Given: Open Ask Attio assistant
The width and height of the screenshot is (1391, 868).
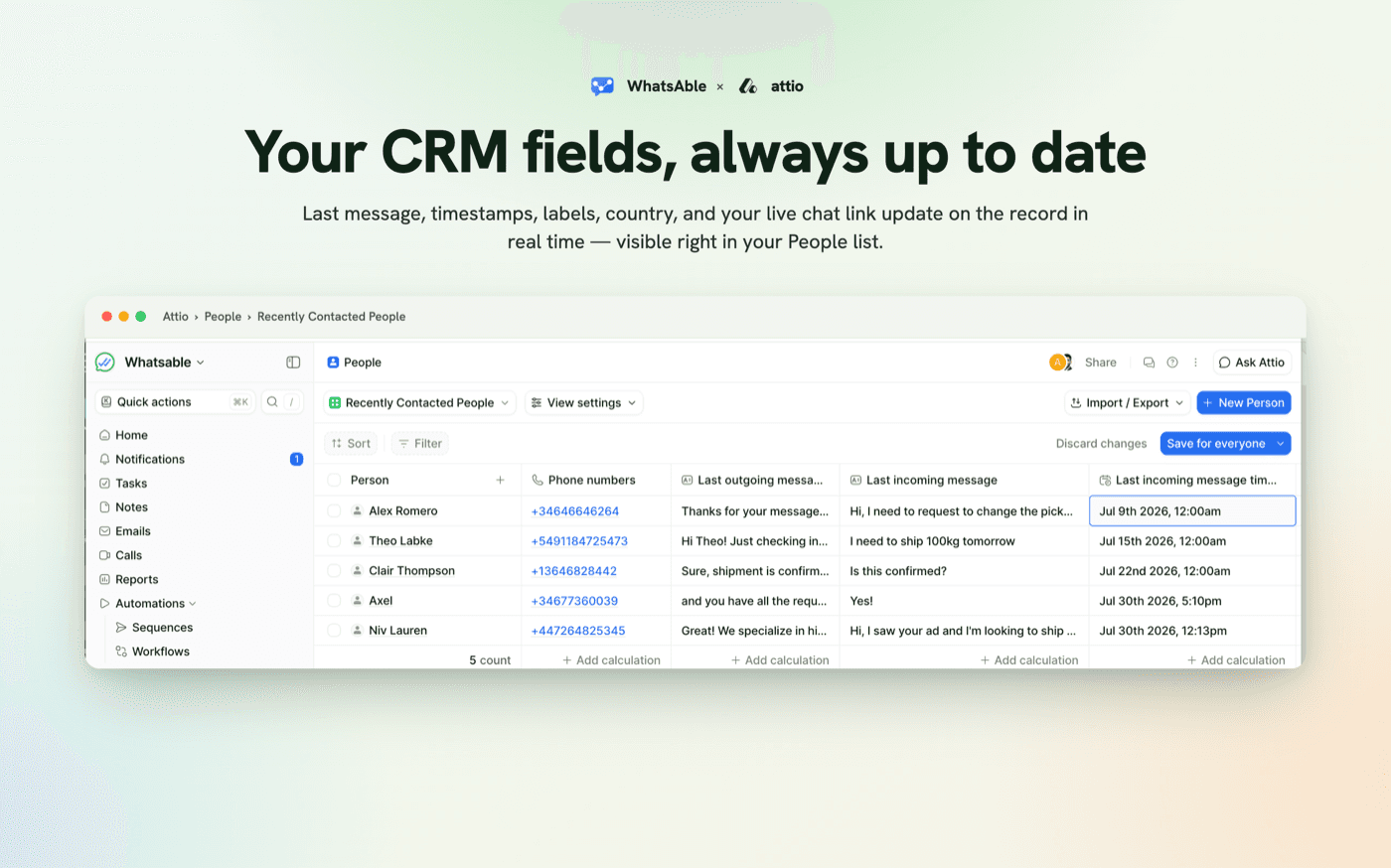Looking at the screenshot, I should [1252, 362].
